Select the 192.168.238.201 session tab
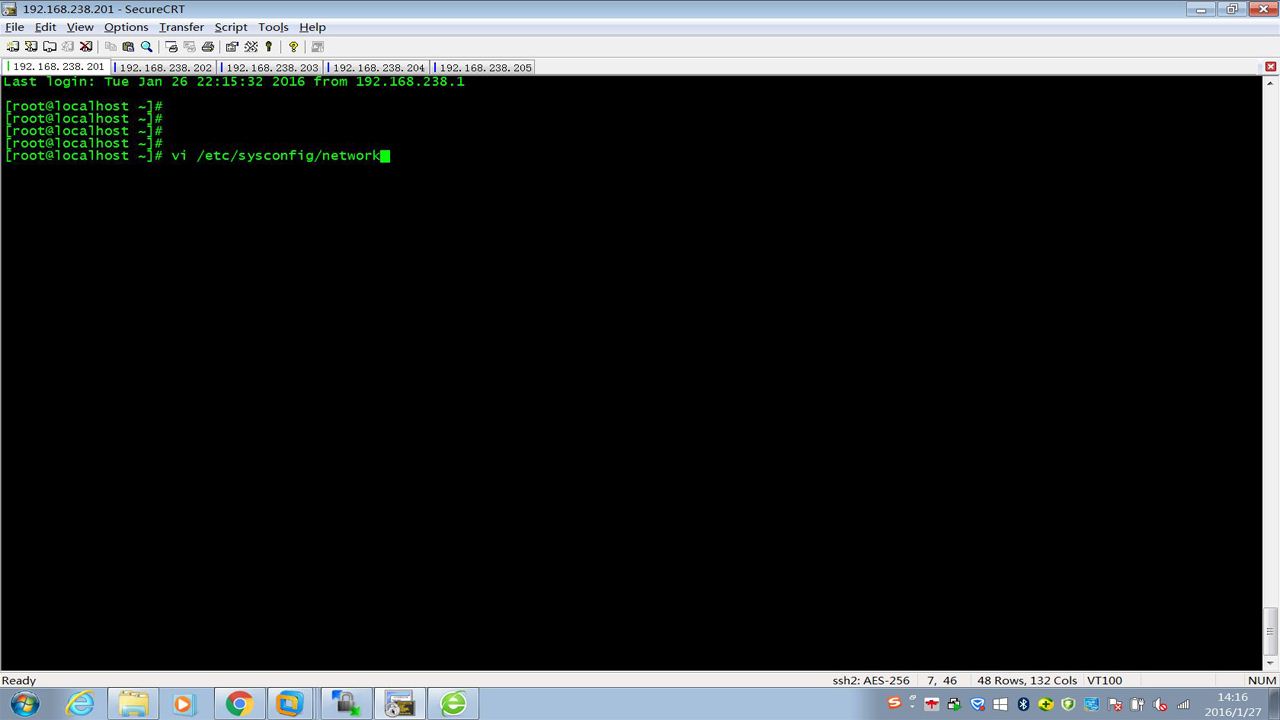 point(57,67)
